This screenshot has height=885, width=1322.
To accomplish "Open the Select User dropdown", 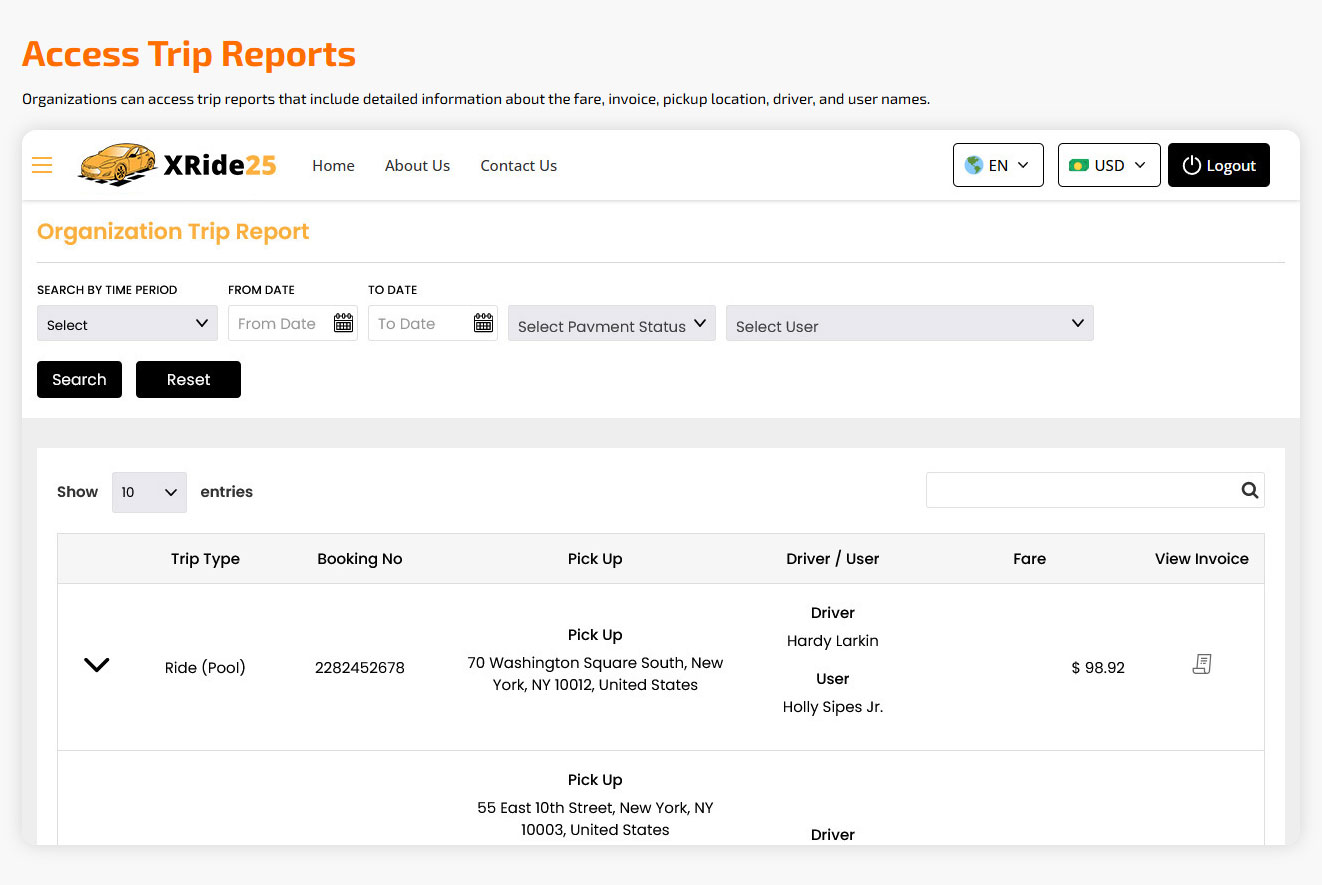I will [x=909, y=324].
